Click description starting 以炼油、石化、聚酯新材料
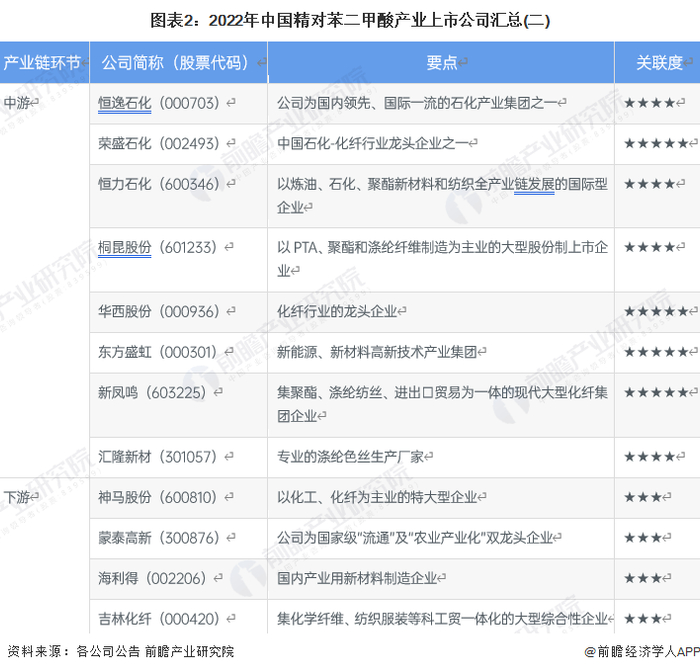This screenshot has height=672, width=700. coord(442,196)
